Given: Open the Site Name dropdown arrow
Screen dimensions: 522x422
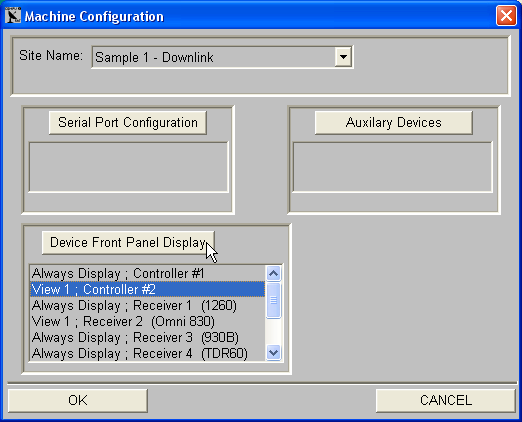Looking at the screenshot, I should [343, 57].
